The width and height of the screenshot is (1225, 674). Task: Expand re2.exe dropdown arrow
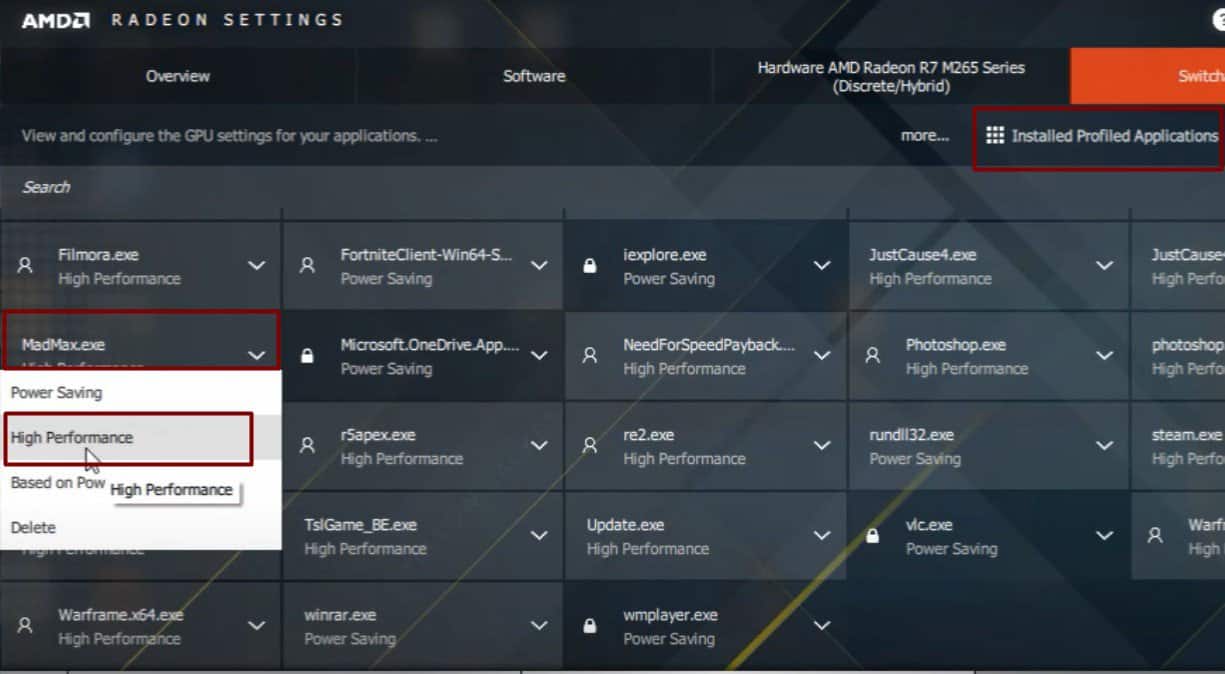822,446
